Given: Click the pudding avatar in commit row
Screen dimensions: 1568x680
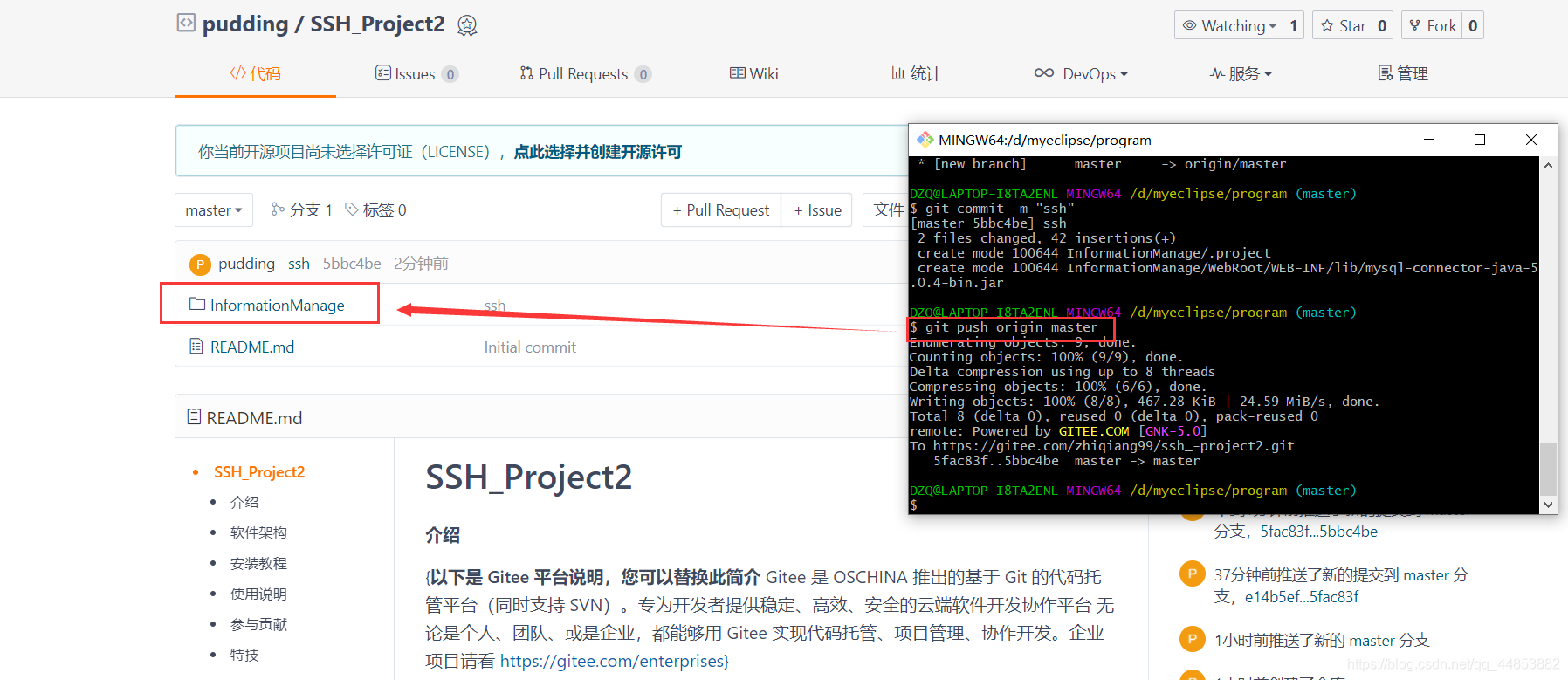Looking at the screenshot, I should [200, 264].
